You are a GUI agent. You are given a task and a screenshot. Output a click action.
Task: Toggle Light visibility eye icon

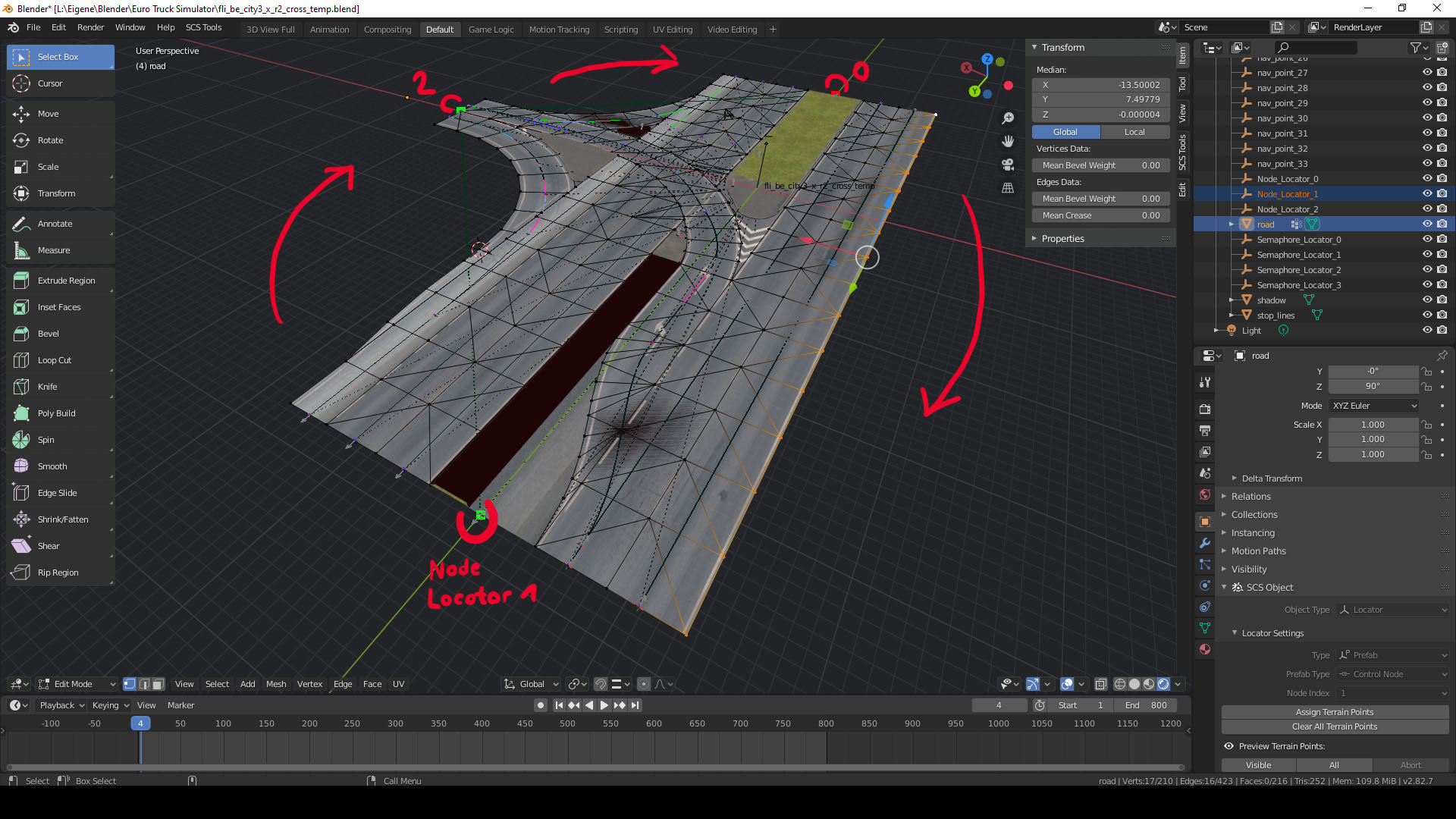point(1427,331)
